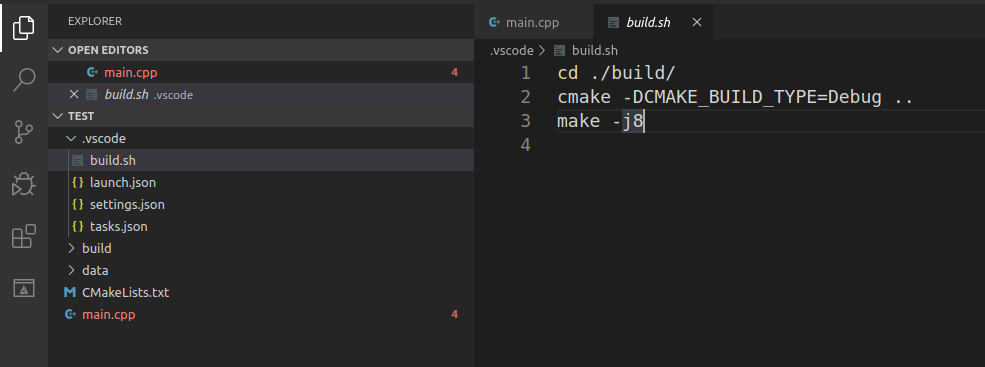
Task: Close build.sh in Open Editors list
Action: [73, 94]
